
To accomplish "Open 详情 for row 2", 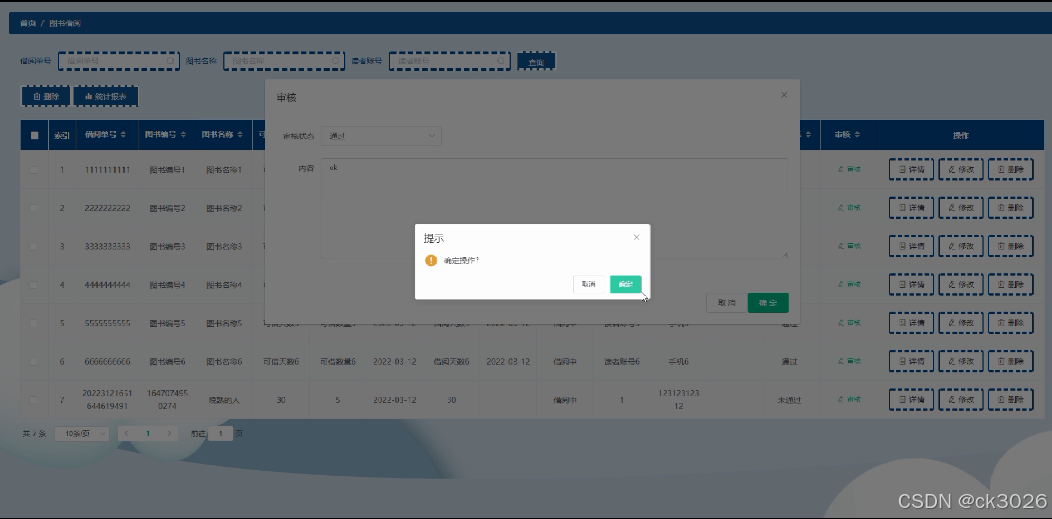I will 911,208.
